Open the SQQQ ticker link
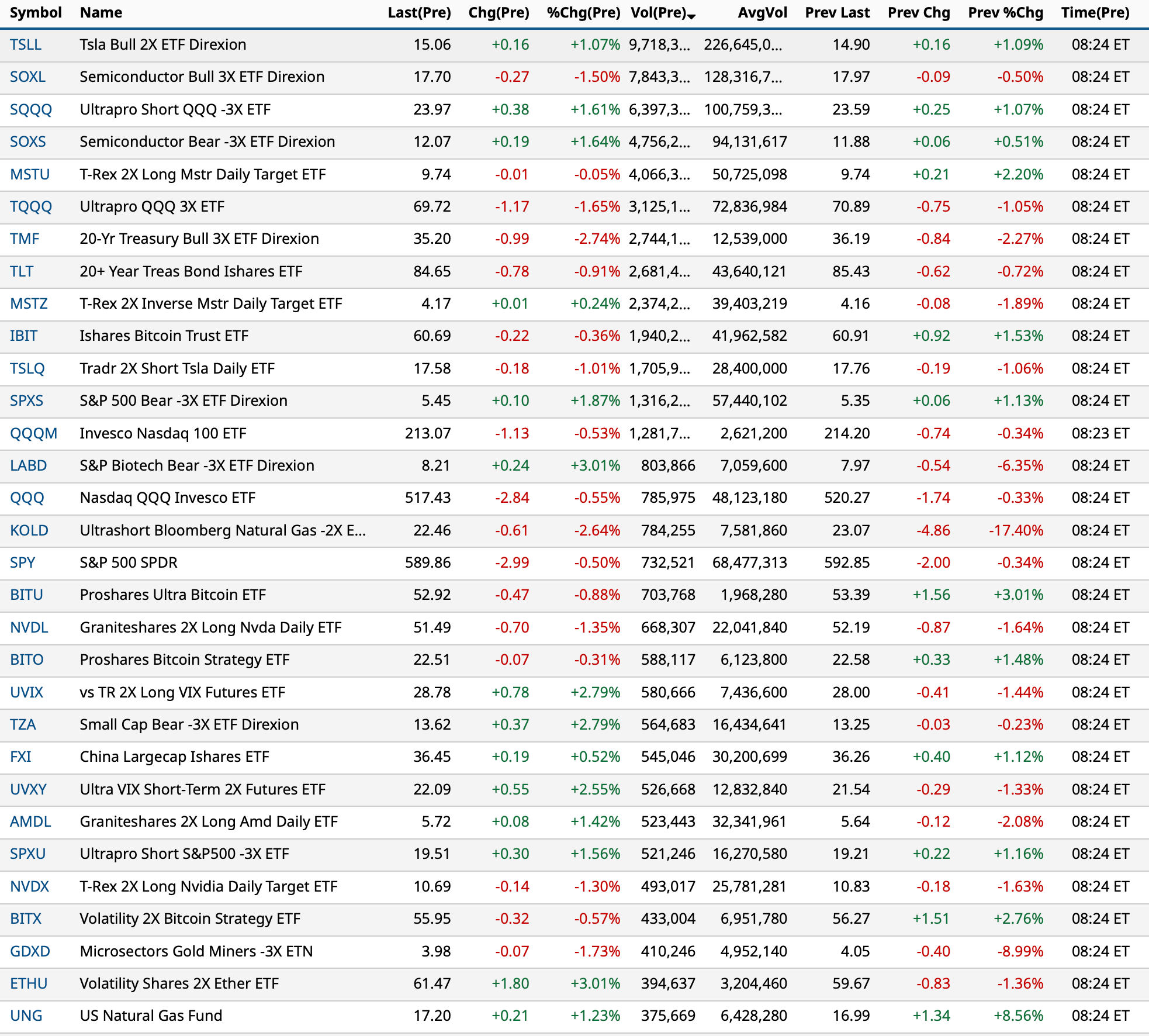Image resolution: width=1149 pixels, height=1036 pixels. tap(31, 110)
